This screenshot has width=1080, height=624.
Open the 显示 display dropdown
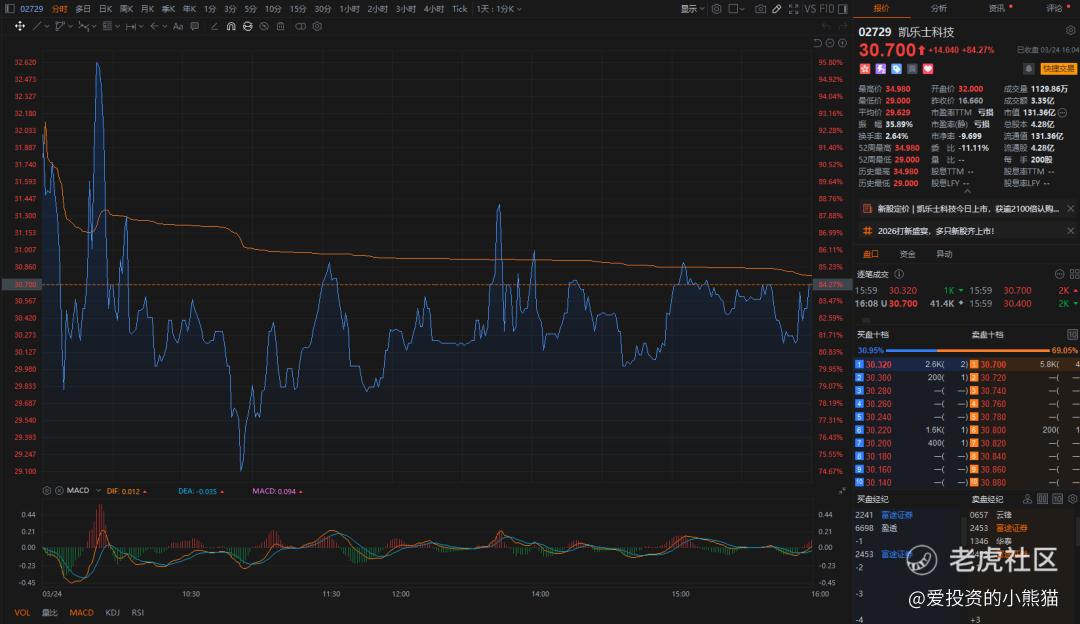click(692, 9)
